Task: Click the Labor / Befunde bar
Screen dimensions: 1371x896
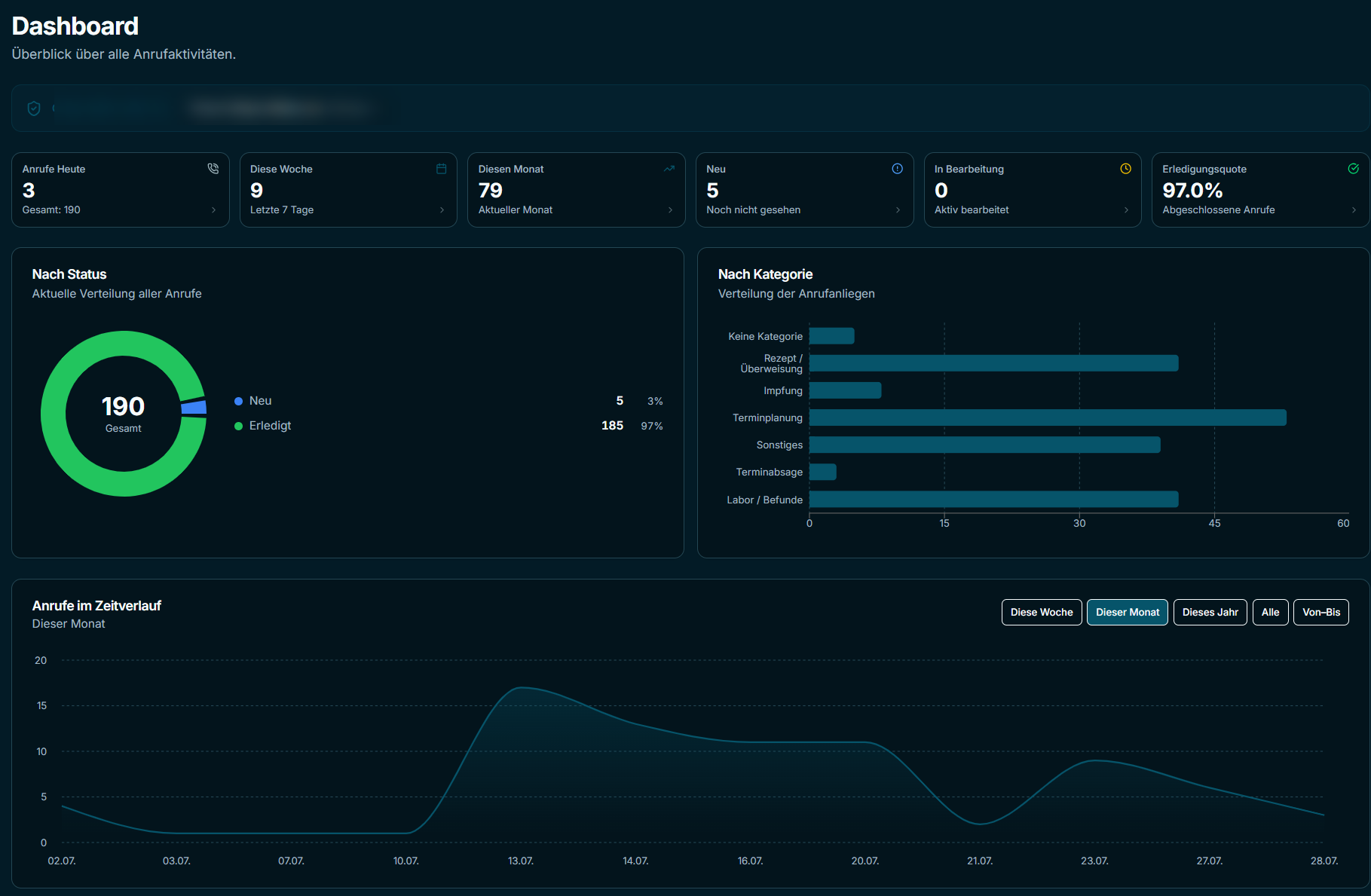Action: (x=993, y=499)
